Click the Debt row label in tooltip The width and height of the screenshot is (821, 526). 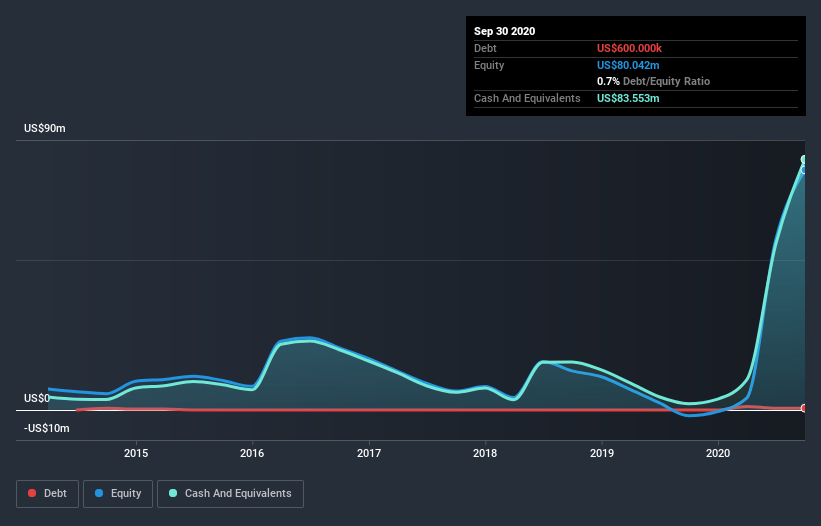pos(485,48)
